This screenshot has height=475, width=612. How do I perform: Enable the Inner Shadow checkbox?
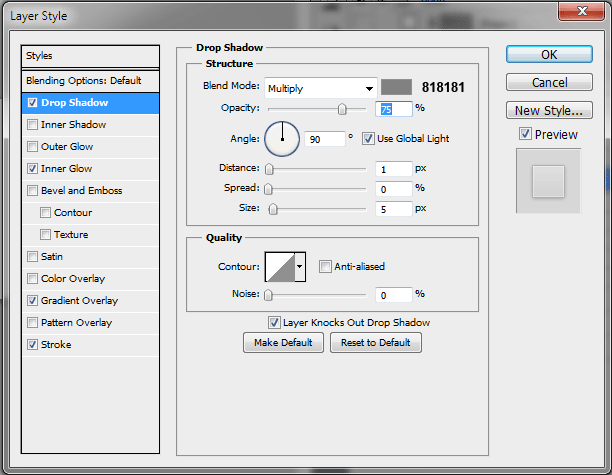click(x=34, y=125)
